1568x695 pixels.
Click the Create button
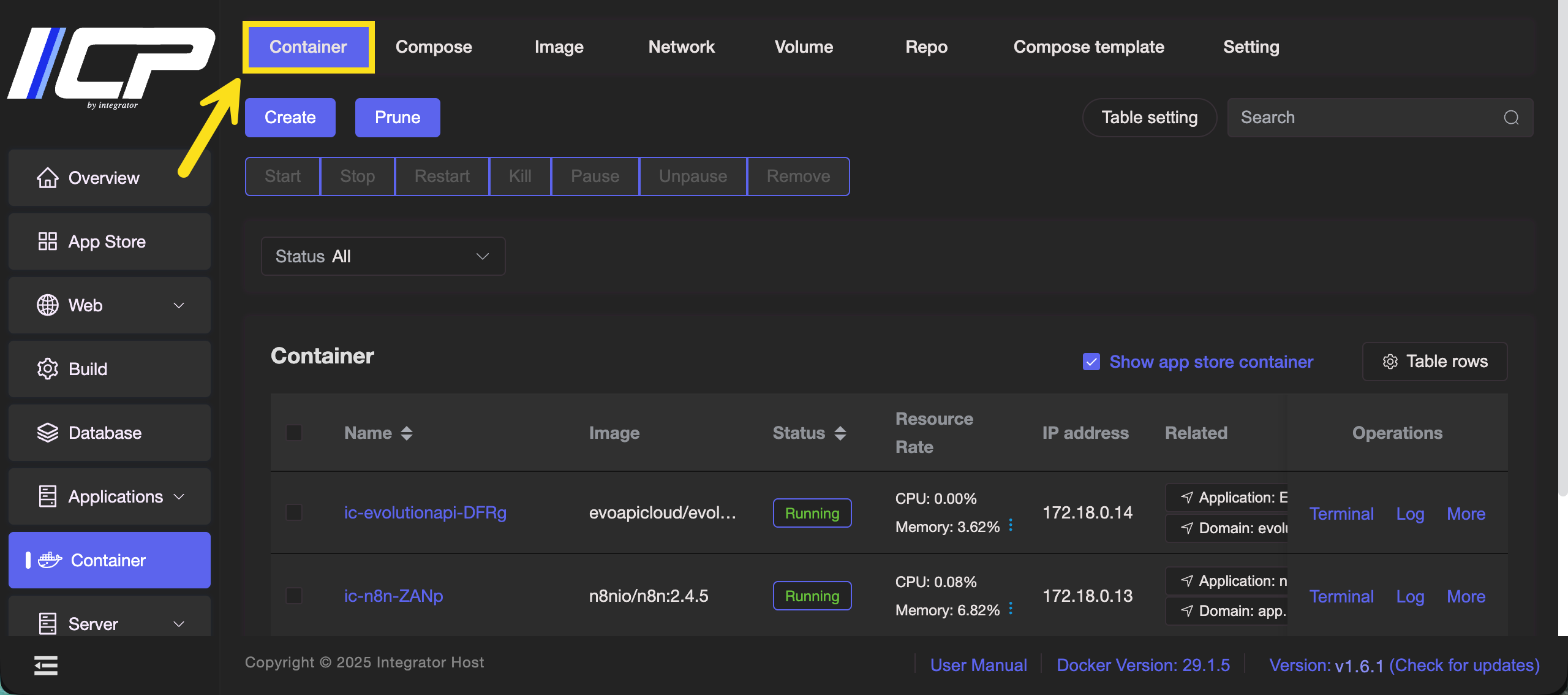[290, 118]
